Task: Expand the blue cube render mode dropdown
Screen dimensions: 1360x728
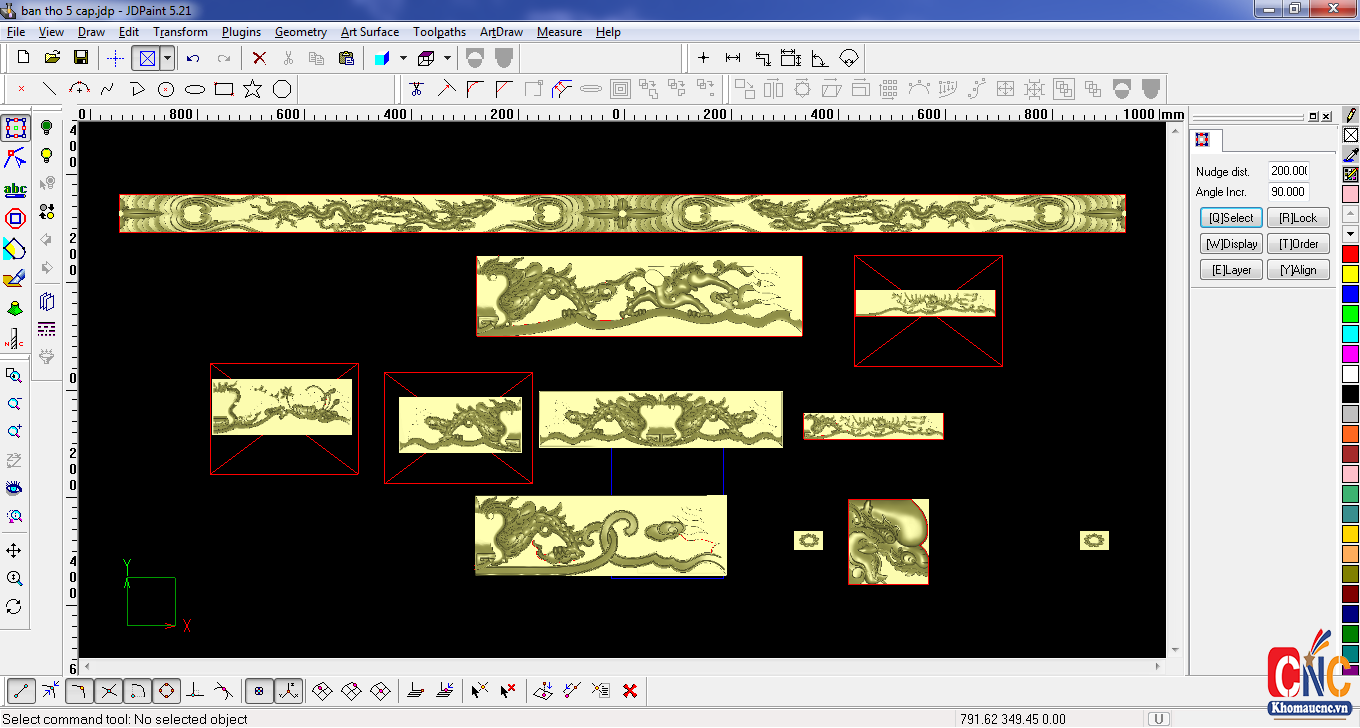Action: tap(403, 58)
